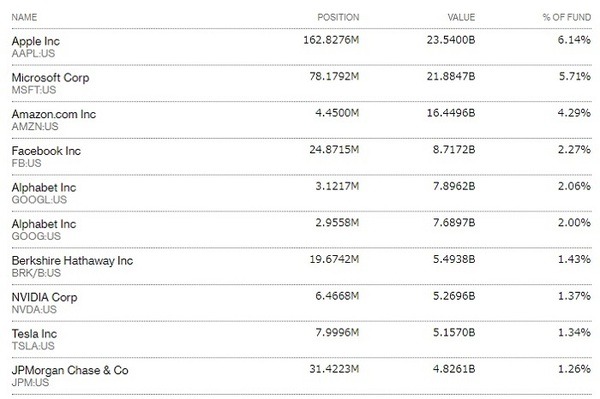Screen dimensions: 600x399
Task: Select the JPM:US ticker symbol
Action: (30, 383)
